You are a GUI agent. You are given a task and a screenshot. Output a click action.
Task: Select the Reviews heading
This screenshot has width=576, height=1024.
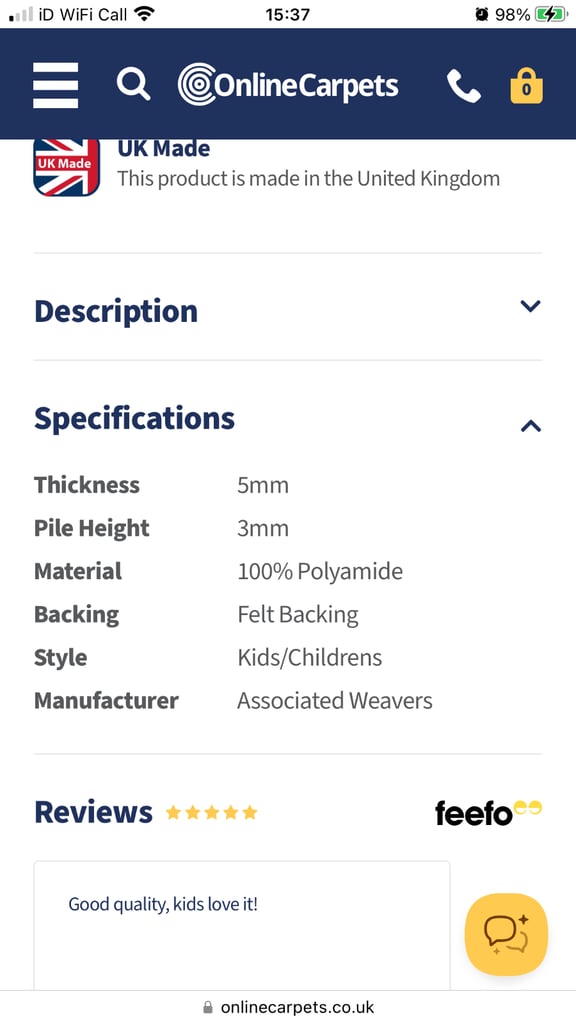(x=93, y=812)
